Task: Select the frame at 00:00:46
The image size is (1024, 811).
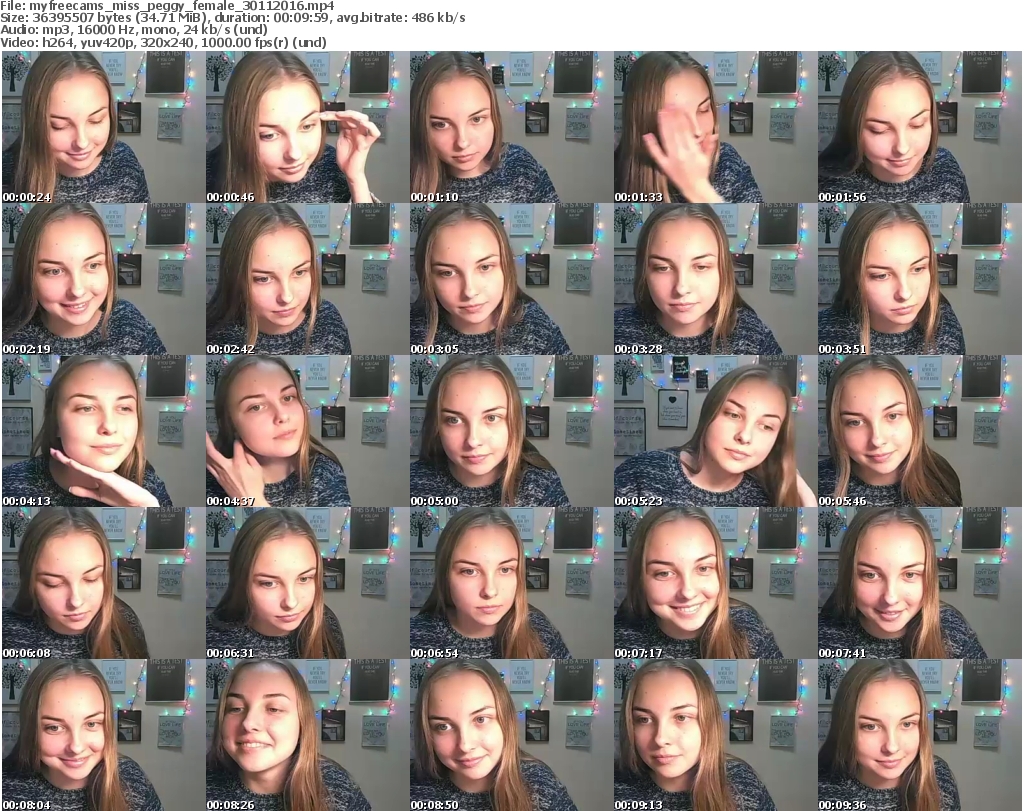Action: click(307, 127)
